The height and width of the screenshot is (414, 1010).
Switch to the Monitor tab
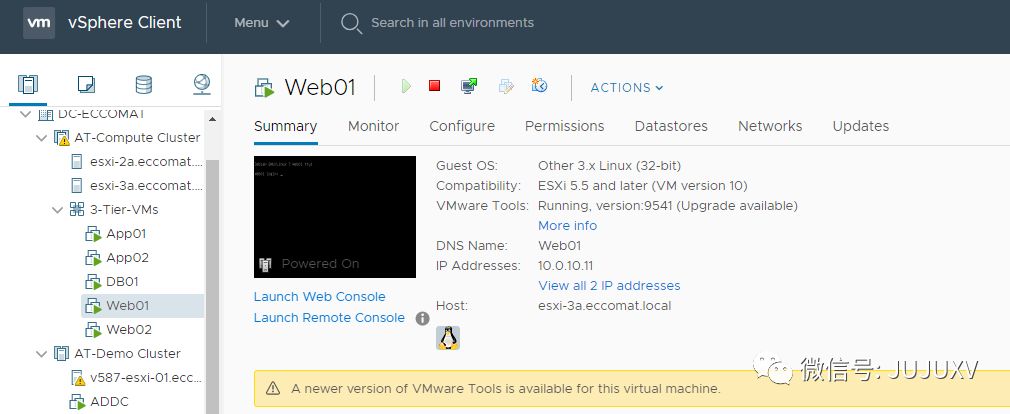point(373,126)
